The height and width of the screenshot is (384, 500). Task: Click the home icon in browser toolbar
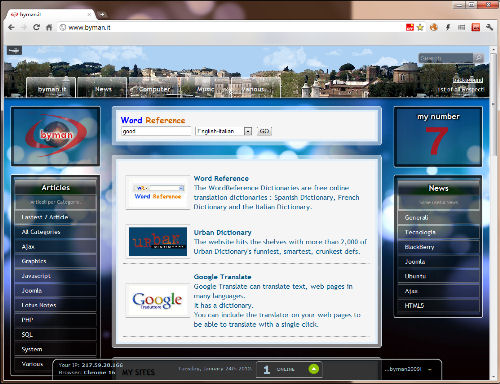pos(49,27)
